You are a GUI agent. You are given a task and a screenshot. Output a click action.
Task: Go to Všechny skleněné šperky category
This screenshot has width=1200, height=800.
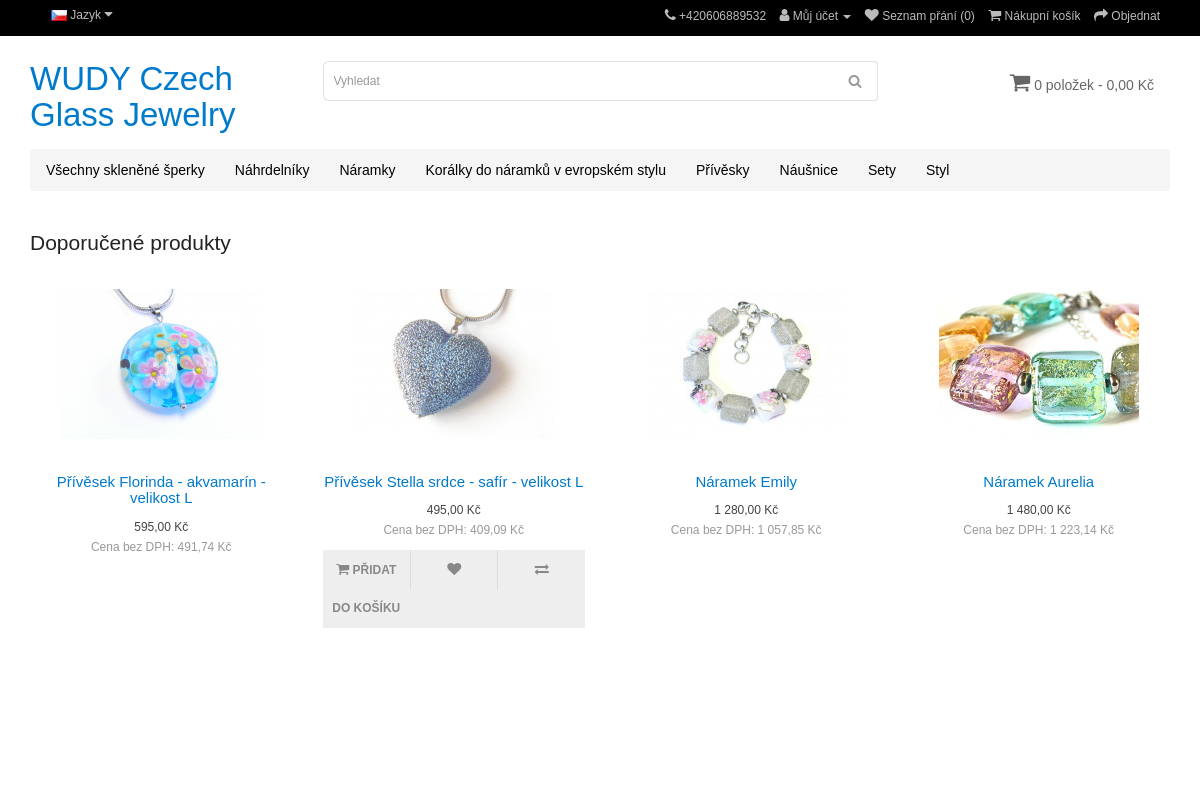[x=125, y=170]
